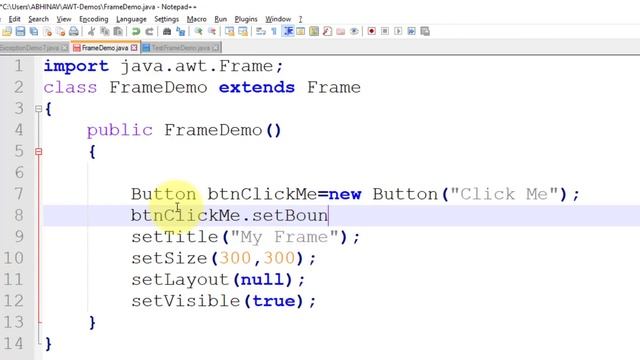Zoom out using the magnifier minus icon

pyautogui.click(x=212, y=31)
